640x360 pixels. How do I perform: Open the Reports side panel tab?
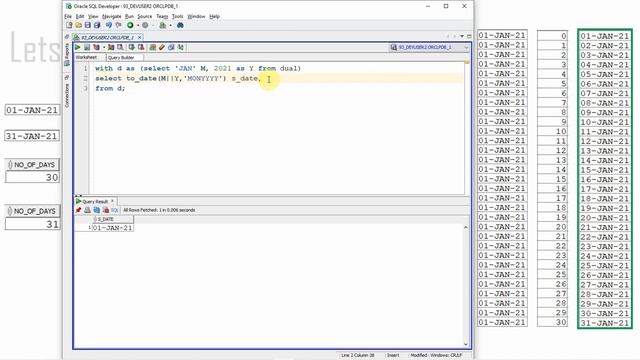(67, 54)
